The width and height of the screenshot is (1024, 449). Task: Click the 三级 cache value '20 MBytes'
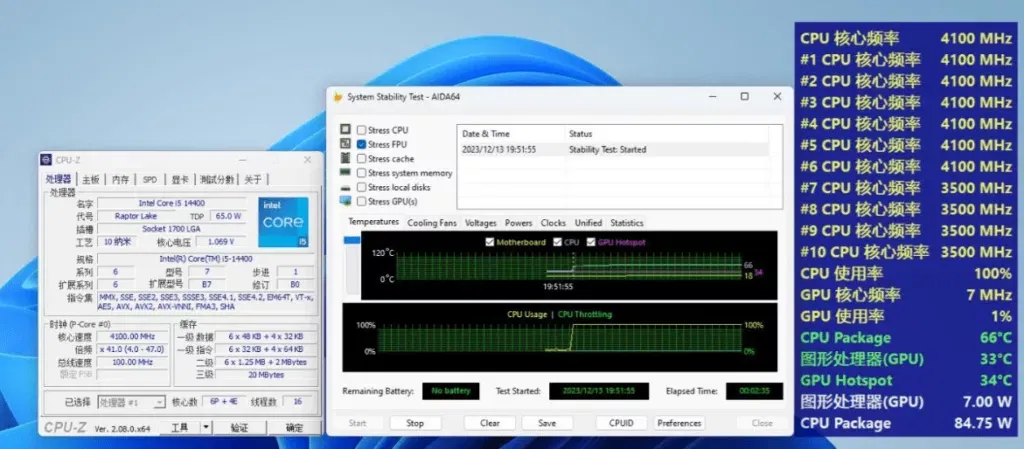click(x=266, y=375)
